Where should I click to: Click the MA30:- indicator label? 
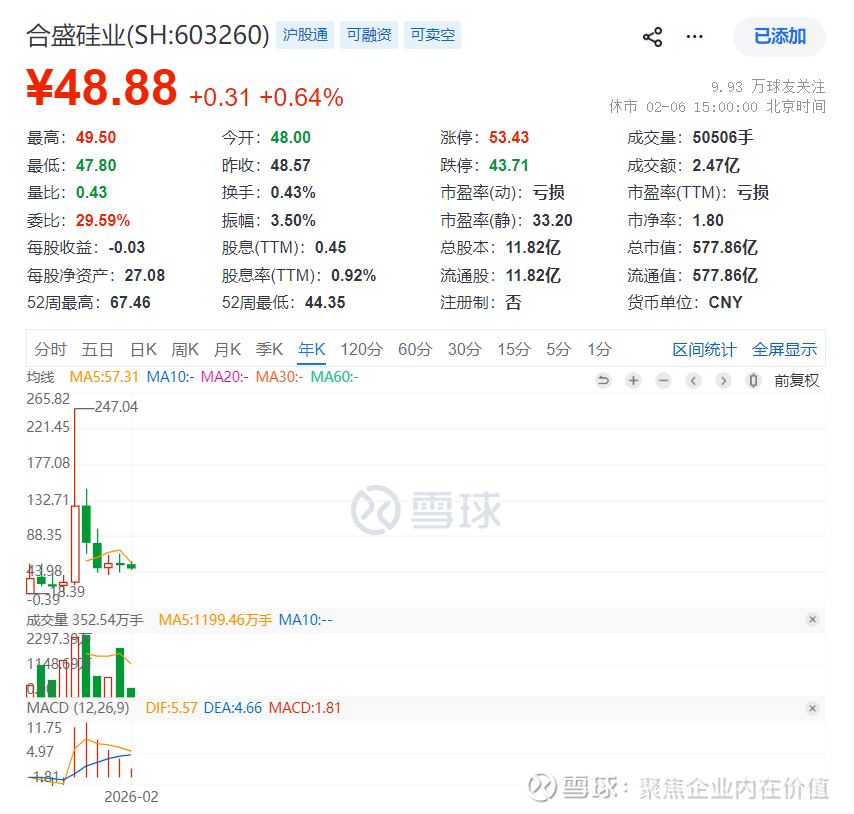[x=279, y=377]
